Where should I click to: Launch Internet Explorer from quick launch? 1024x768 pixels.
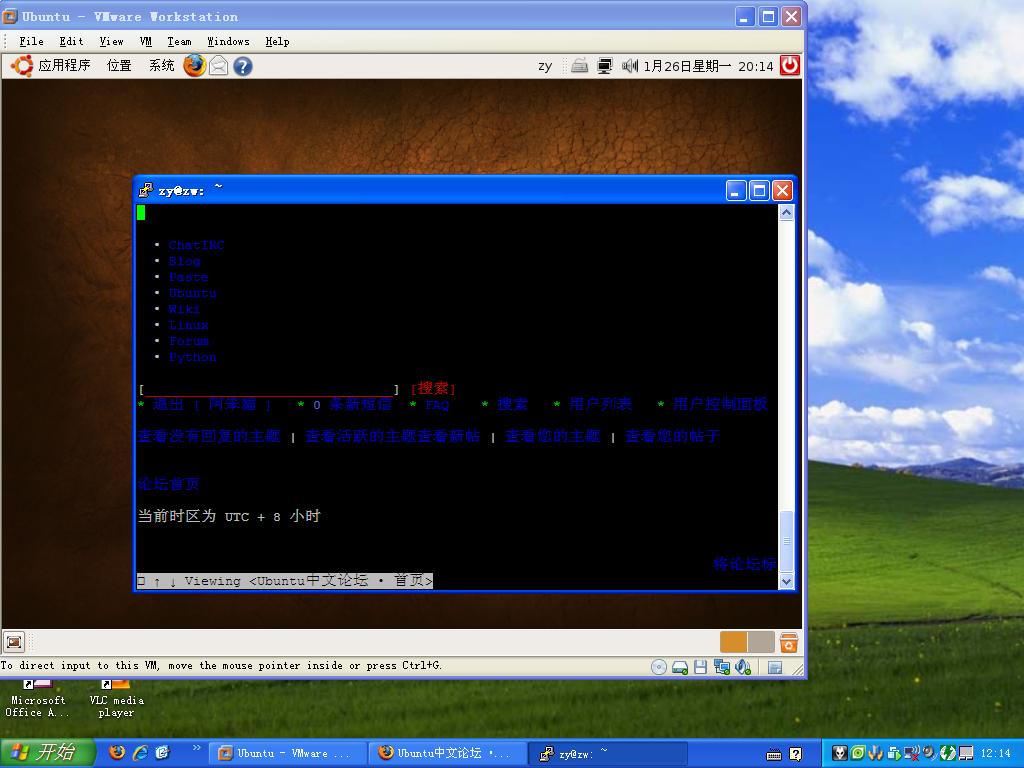click(x=140, y=752)
